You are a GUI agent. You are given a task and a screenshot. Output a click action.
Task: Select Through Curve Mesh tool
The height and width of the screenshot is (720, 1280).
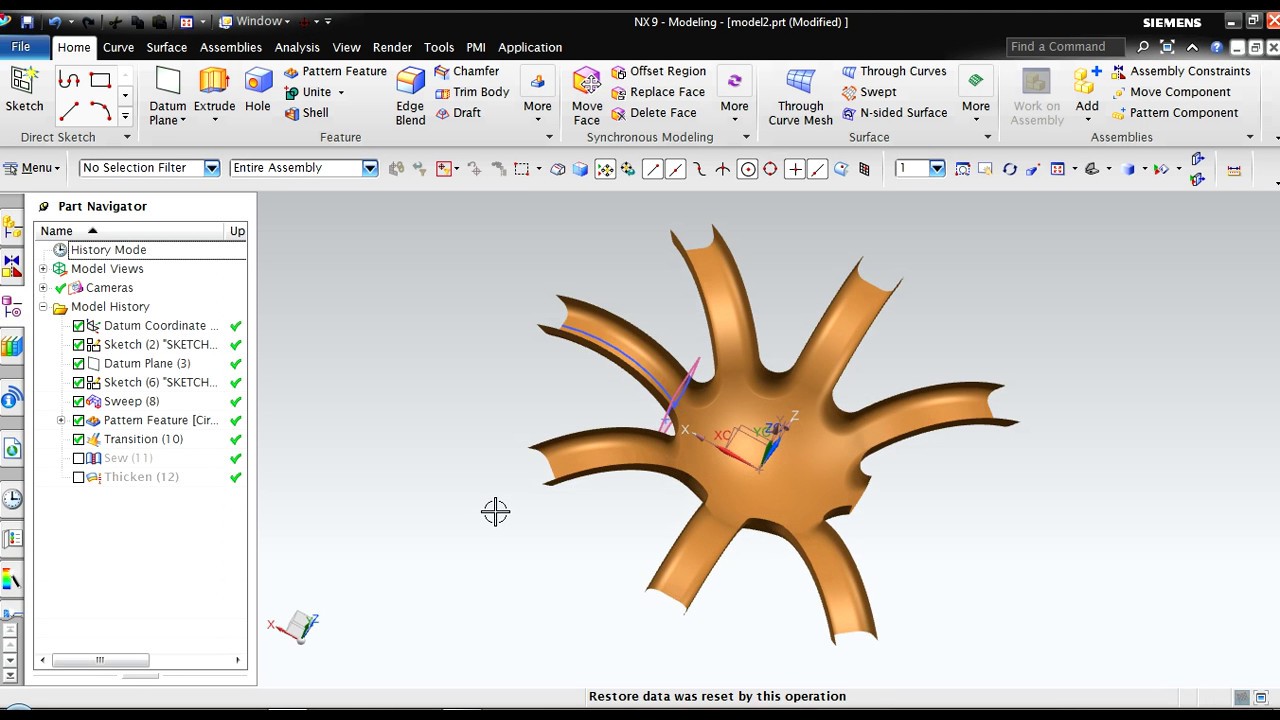click(x=800, y=96)
